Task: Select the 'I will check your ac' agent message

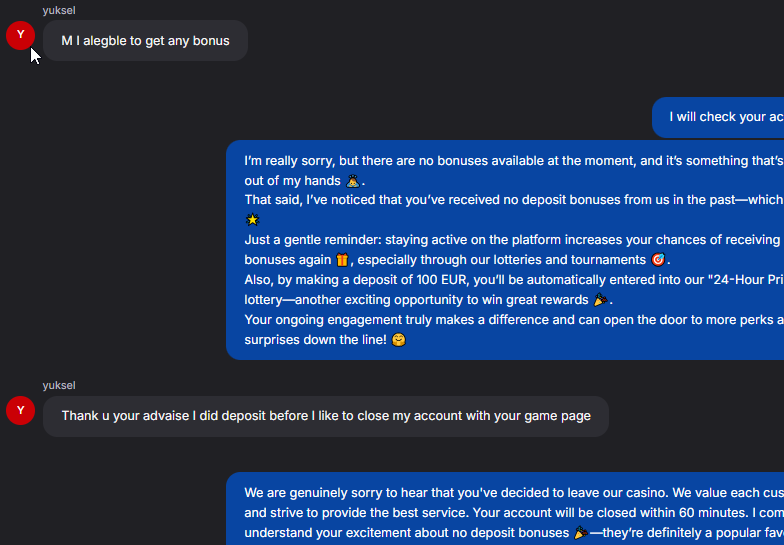Action: click(718, 117)
